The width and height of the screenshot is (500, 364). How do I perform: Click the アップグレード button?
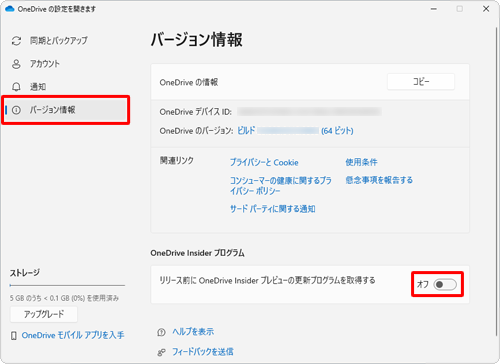click(44, 314)
